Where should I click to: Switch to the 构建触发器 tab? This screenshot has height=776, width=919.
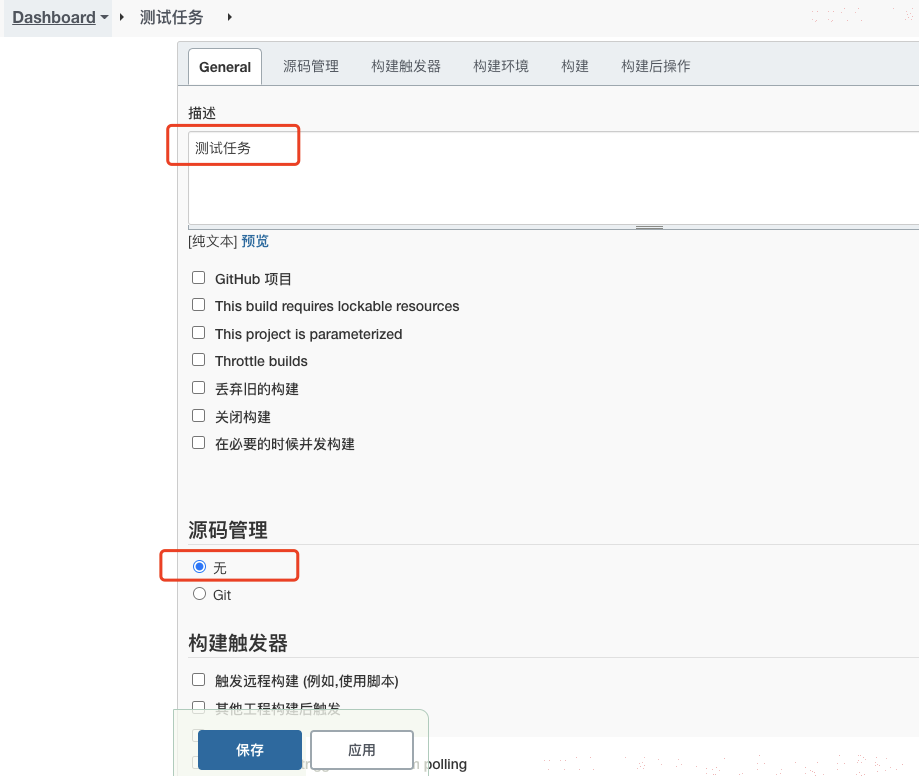(406, 66)
